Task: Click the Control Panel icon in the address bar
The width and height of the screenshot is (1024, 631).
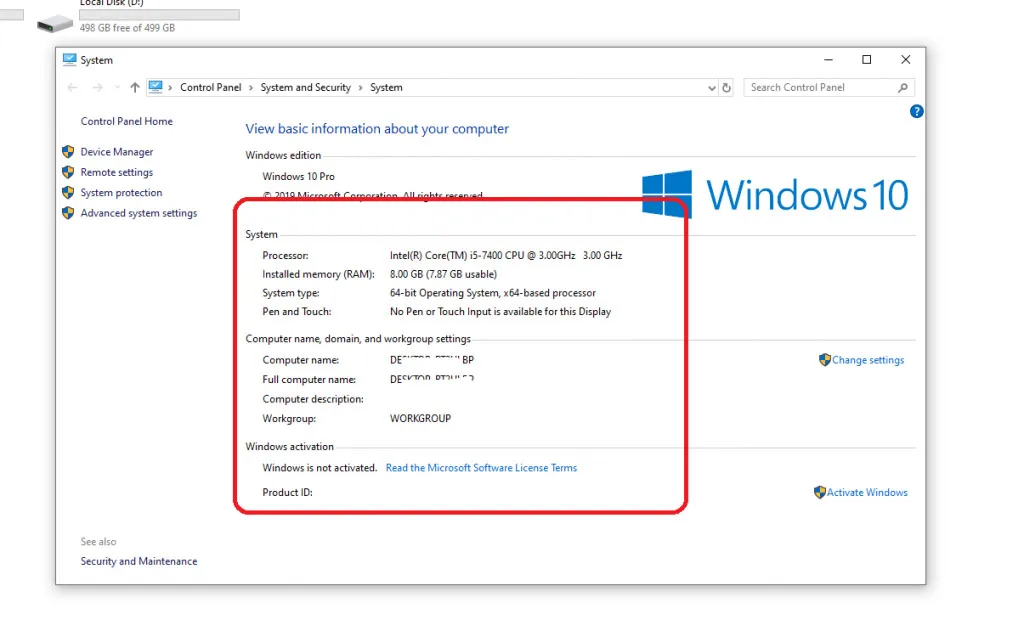Action: coord(155,87)
